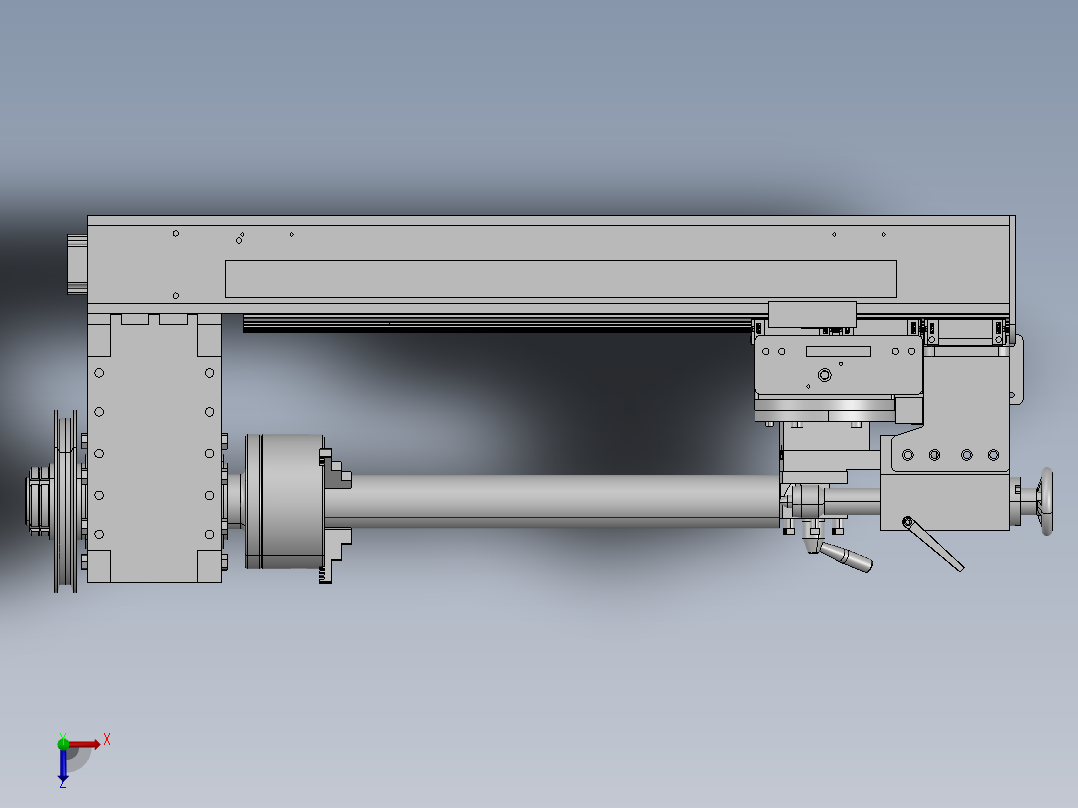This screenshot has width=1078, height=808.
Task: Select the carriage plate with the slot
Action: pyautogui.click(x=839, y=365)
